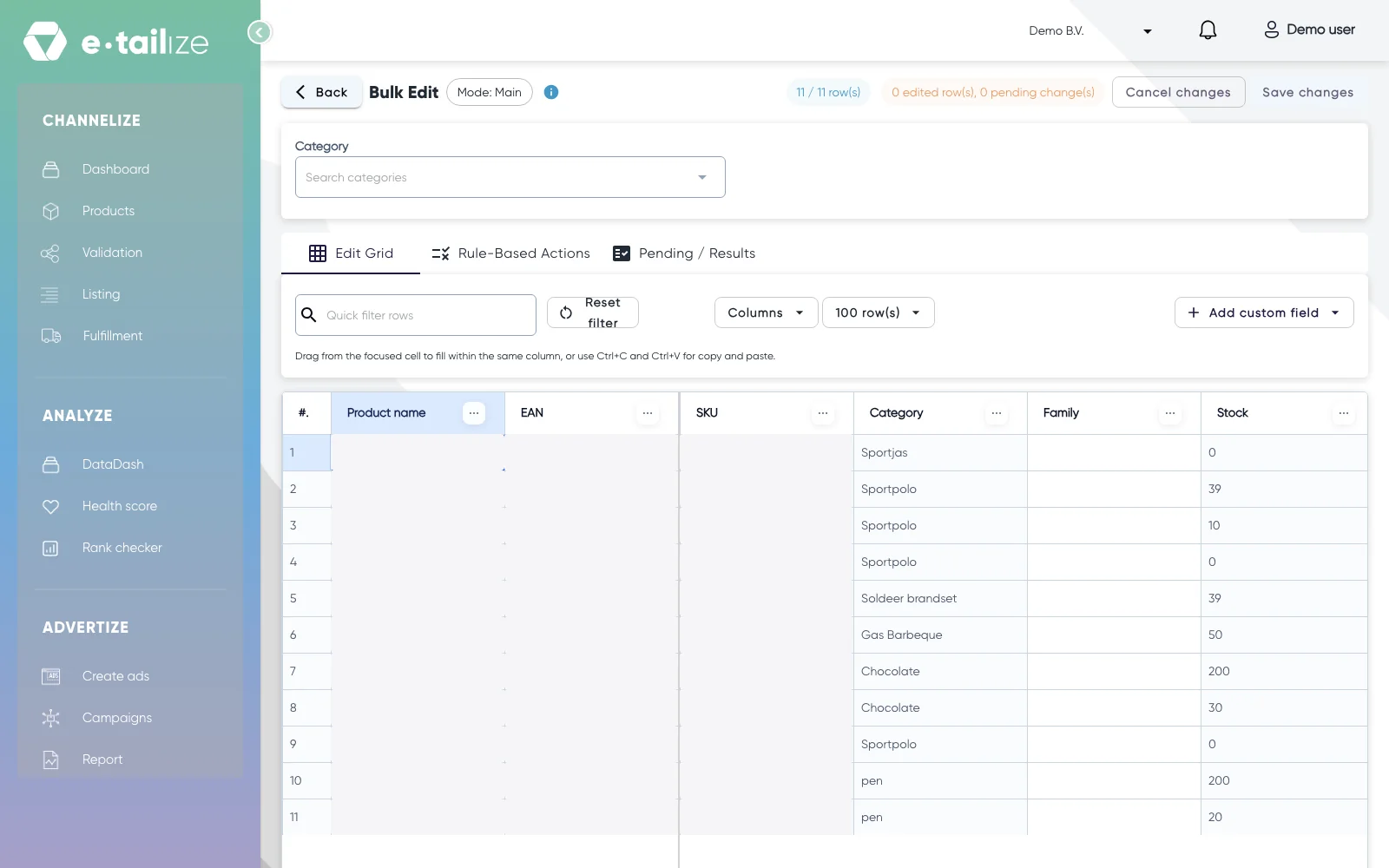This screenshot has width=1389, height=868.
Task: Click the Listing lines icon
Action: point(50,294)
